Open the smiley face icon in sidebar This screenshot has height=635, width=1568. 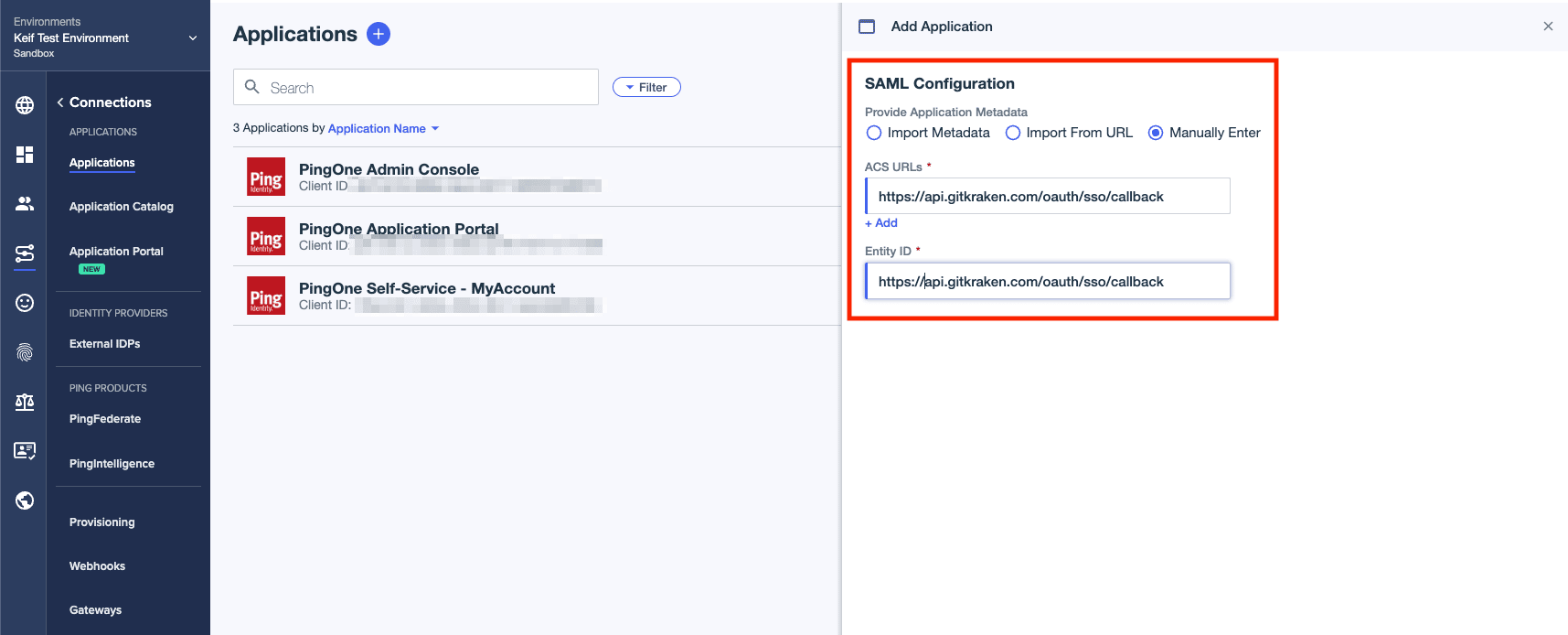(x=25, y=303)
